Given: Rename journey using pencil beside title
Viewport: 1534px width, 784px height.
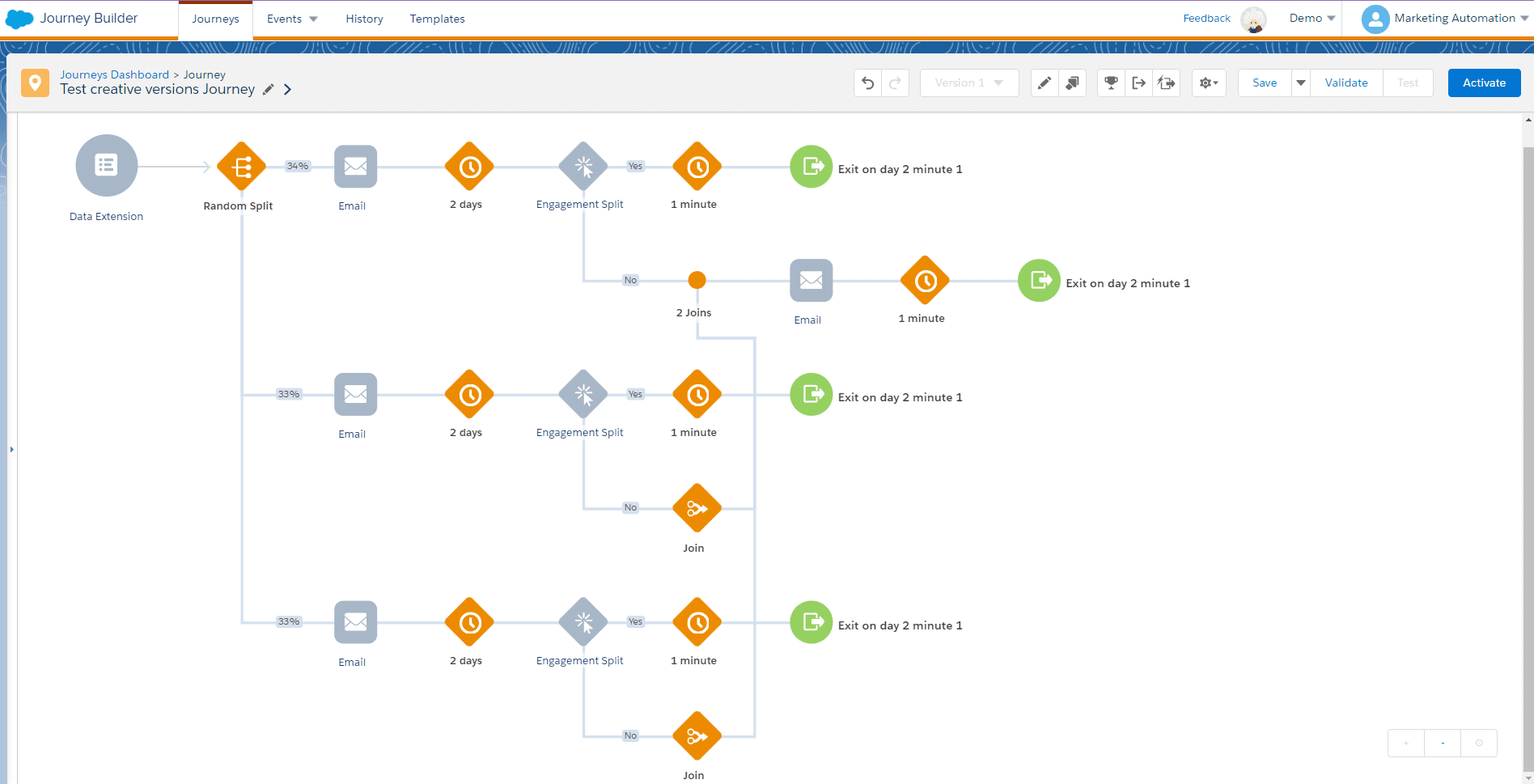Looking at the screenshot, I should [x=269, y=90].
